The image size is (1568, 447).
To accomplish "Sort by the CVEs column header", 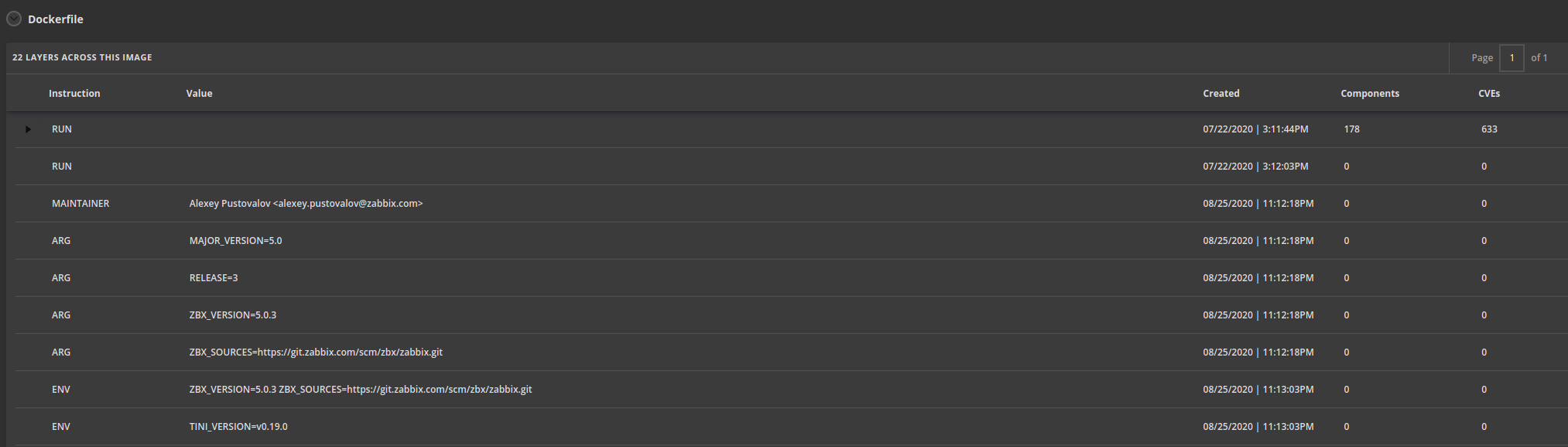I will point(1489,94).
